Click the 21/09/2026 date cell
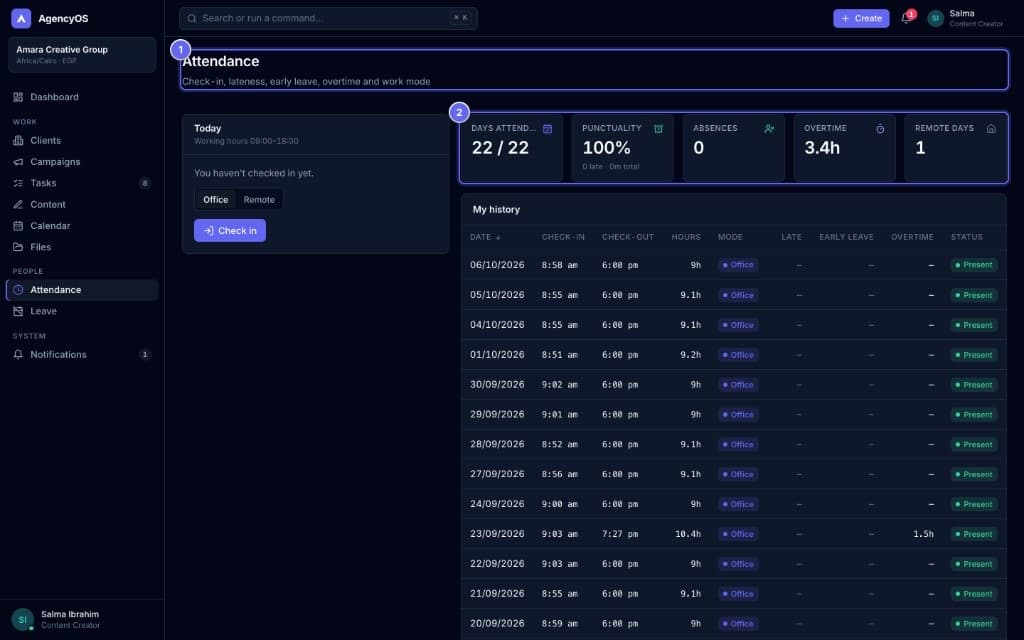Viewport: 1024px width, 640px height. coord(497,594)
